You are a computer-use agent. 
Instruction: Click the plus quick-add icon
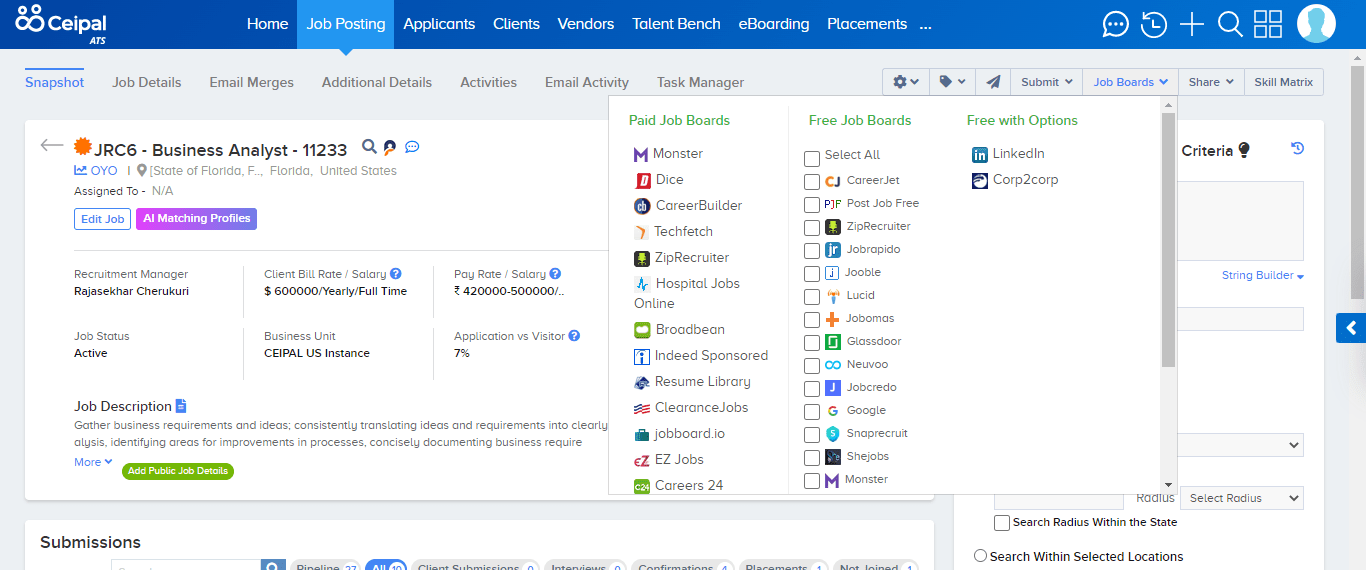(x=1192, y=24)
